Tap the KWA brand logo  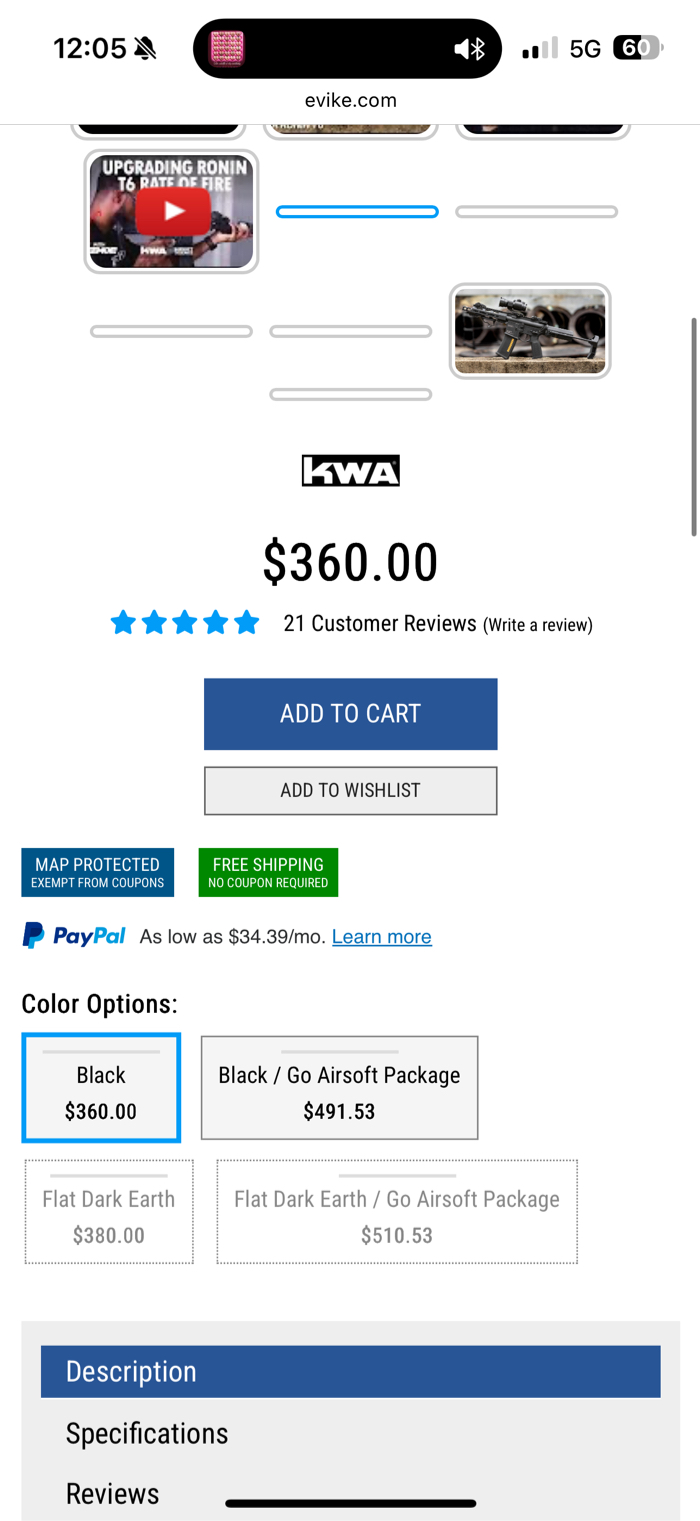pos(350,471)
